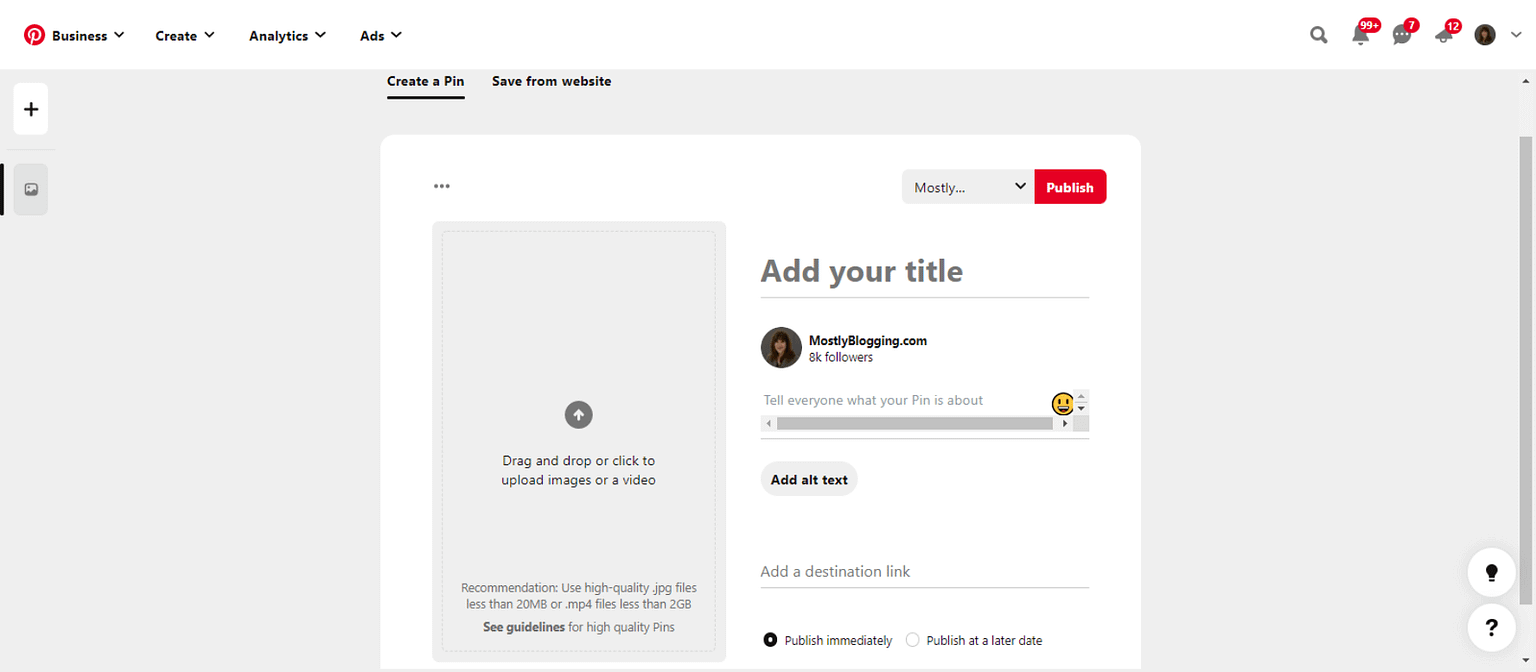1536x672 pixels.
Task: Expand the Ads dropdown in the top bar
Action: coord(380,35)
